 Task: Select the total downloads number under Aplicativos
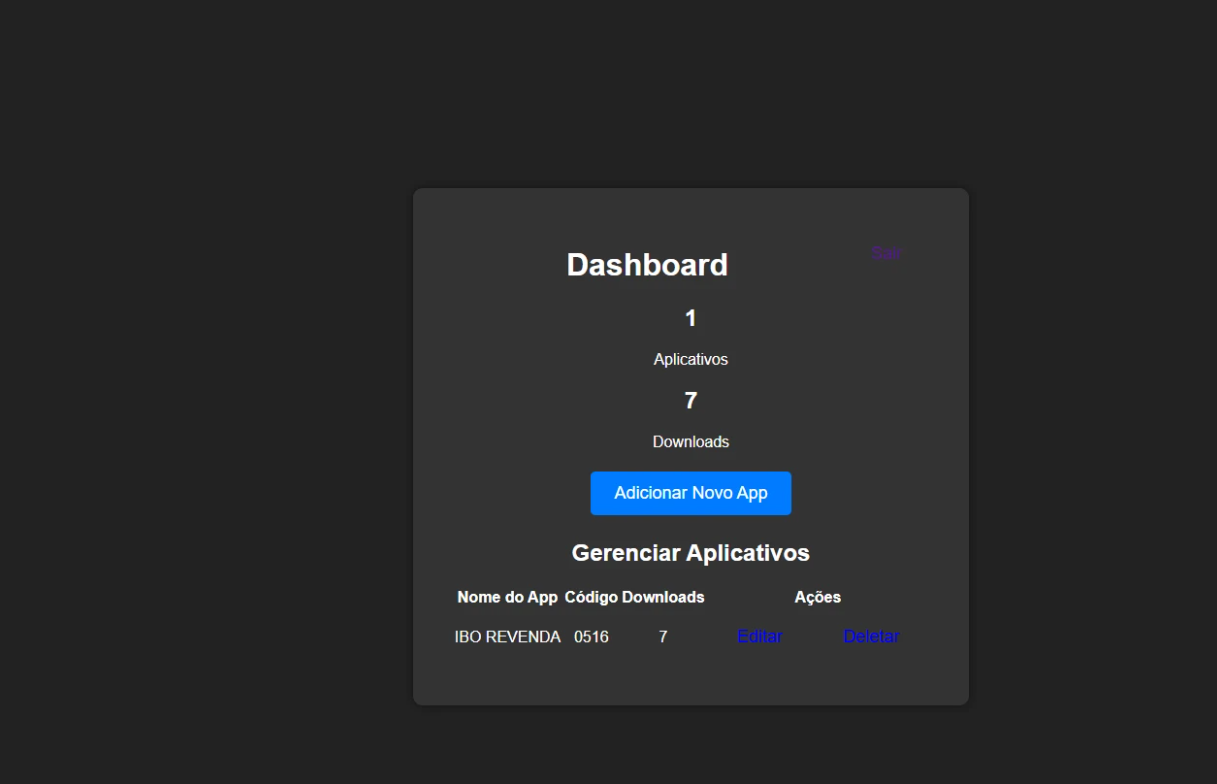pos(690,401)
